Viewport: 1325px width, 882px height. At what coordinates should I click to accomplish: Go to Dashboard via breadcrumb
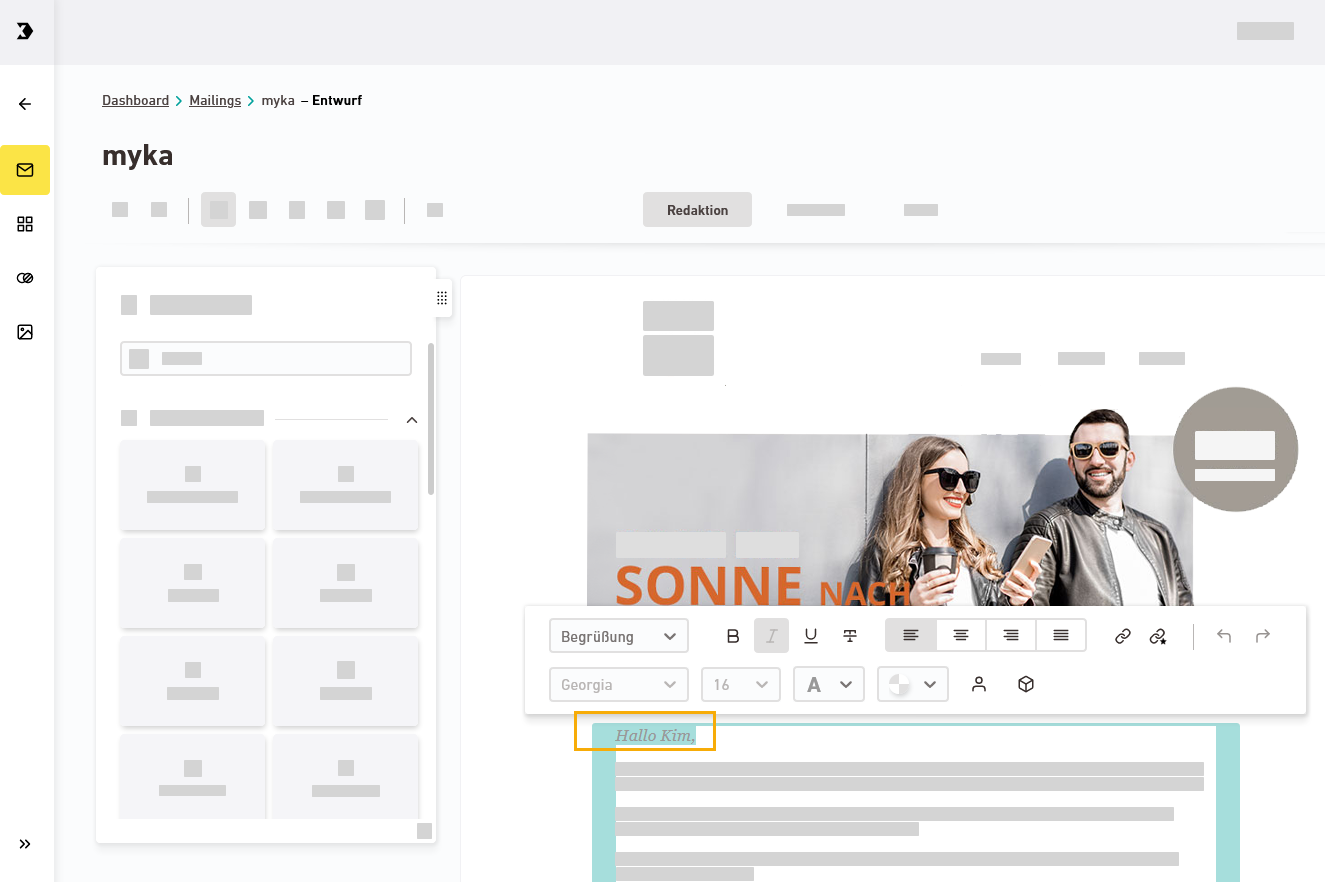tap(135, 101)
